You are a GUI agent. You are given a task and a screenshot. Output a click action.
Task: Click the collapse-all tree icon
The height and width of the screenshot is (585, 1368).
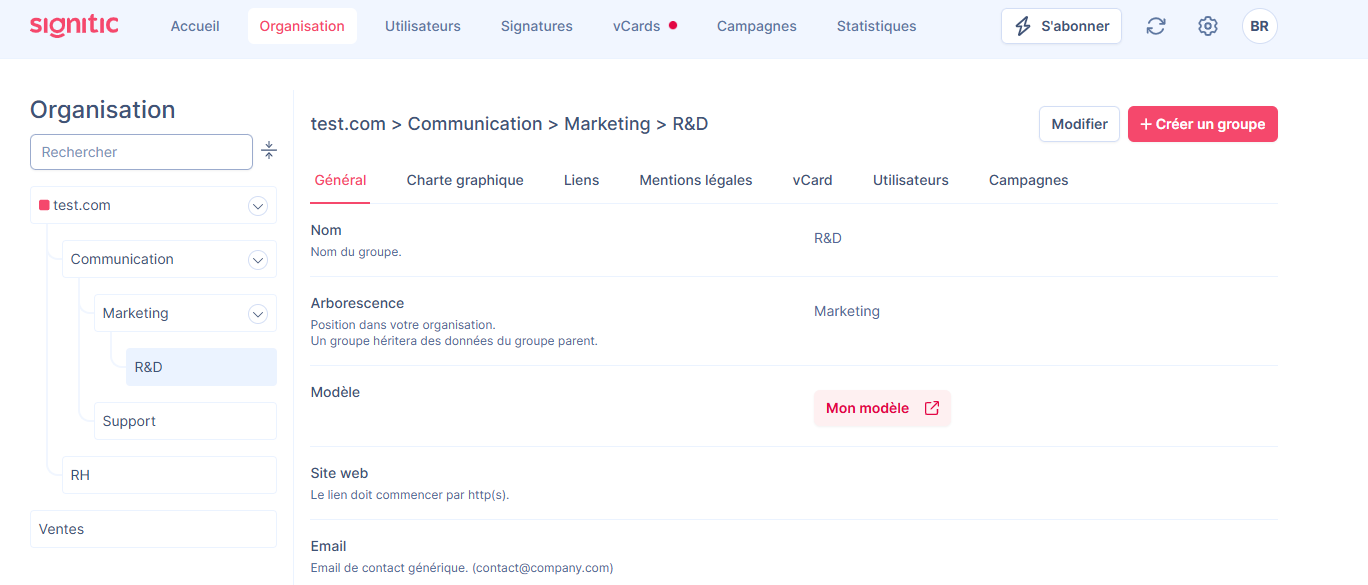[x=269, y=151]
